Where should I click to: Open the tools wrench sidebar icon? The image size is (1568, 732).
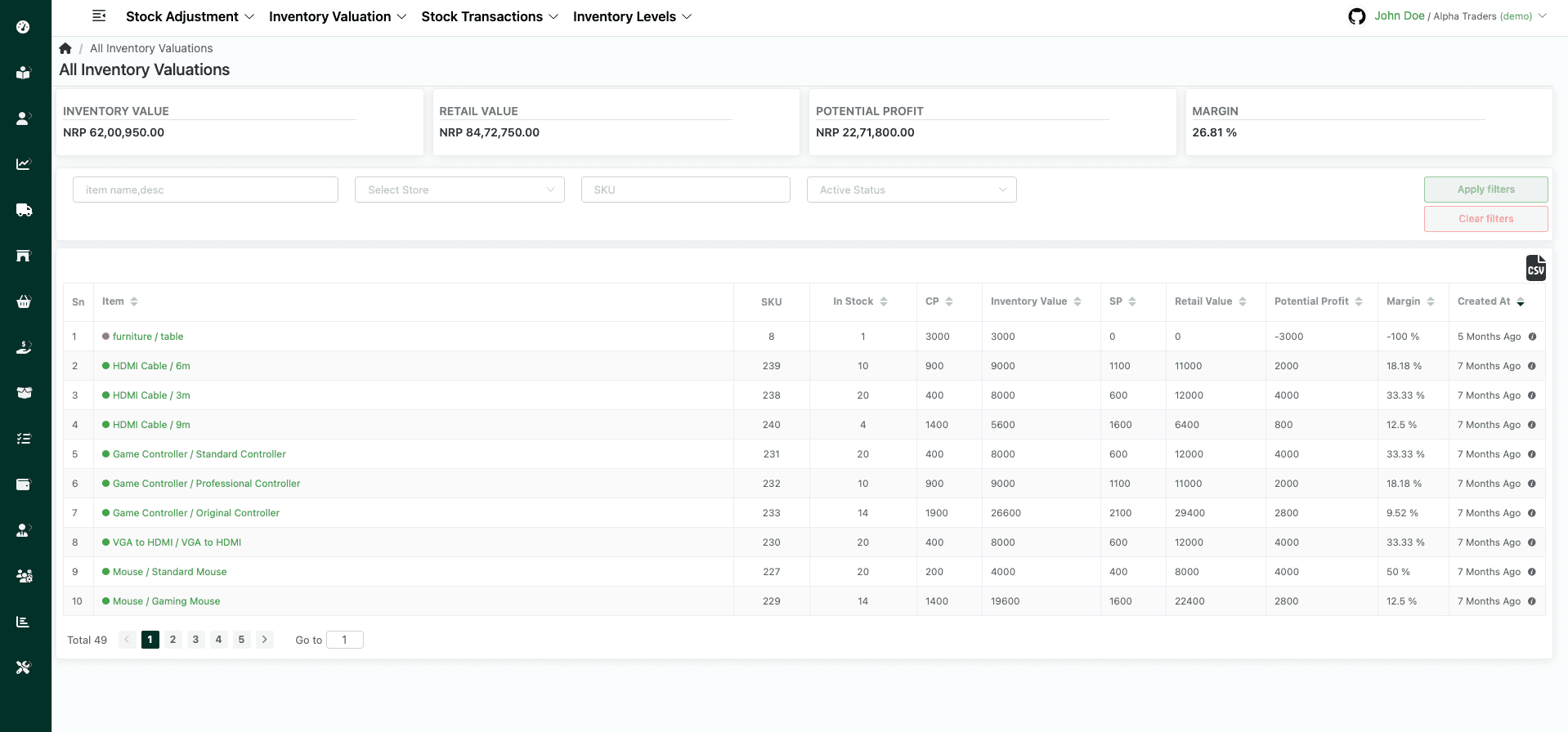[24, 667]
